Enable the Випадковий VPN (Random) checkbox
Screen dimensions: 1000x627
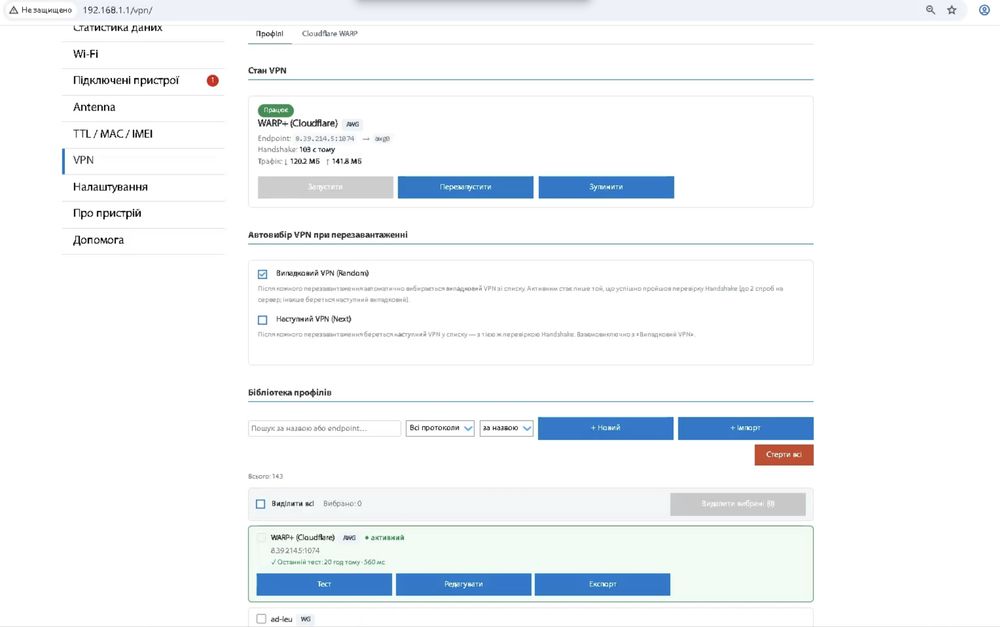262,274
